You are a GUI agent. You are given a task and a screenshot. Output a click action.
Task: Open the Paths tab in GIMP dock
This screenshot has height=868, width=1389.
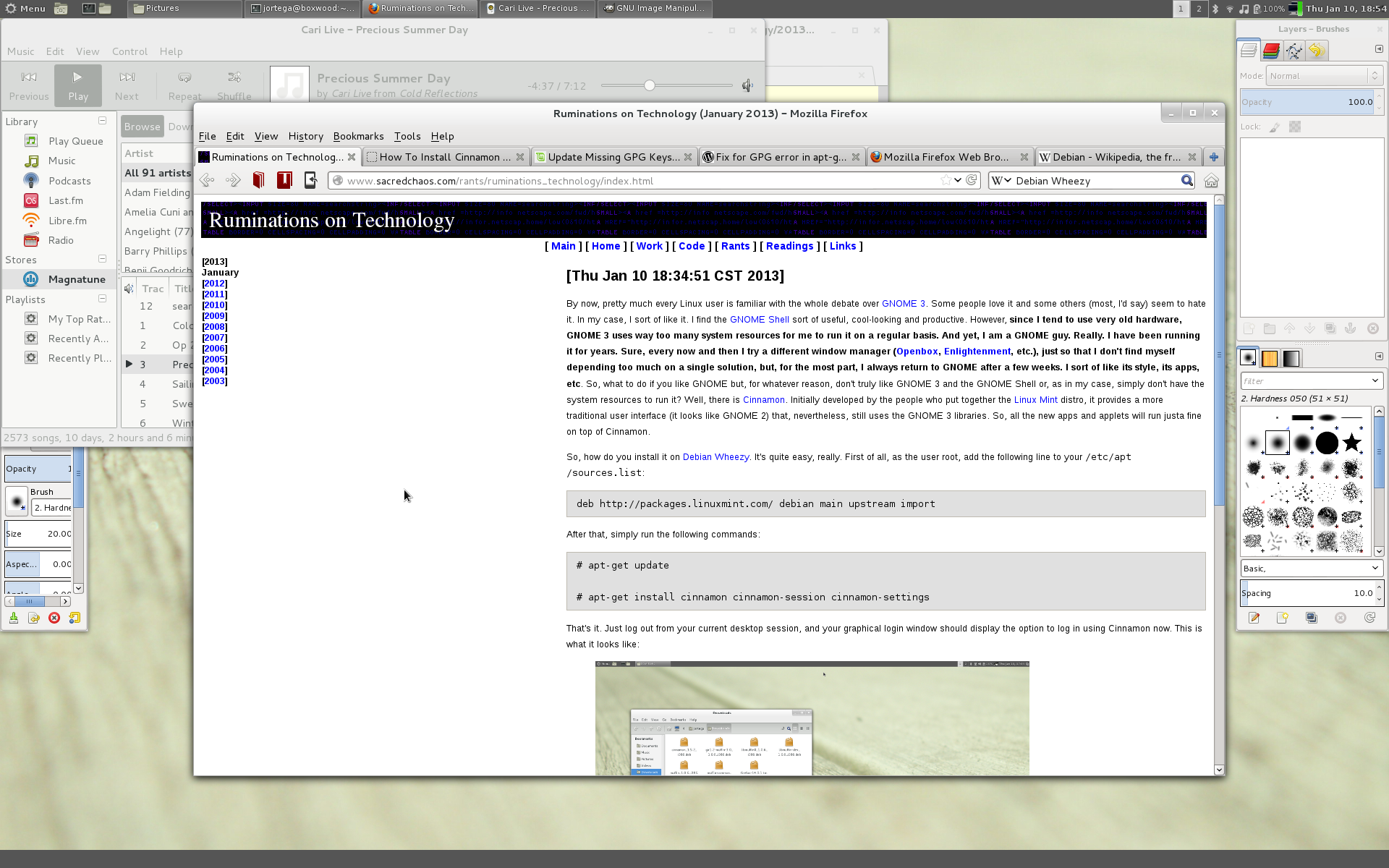tap(1294, 50)
